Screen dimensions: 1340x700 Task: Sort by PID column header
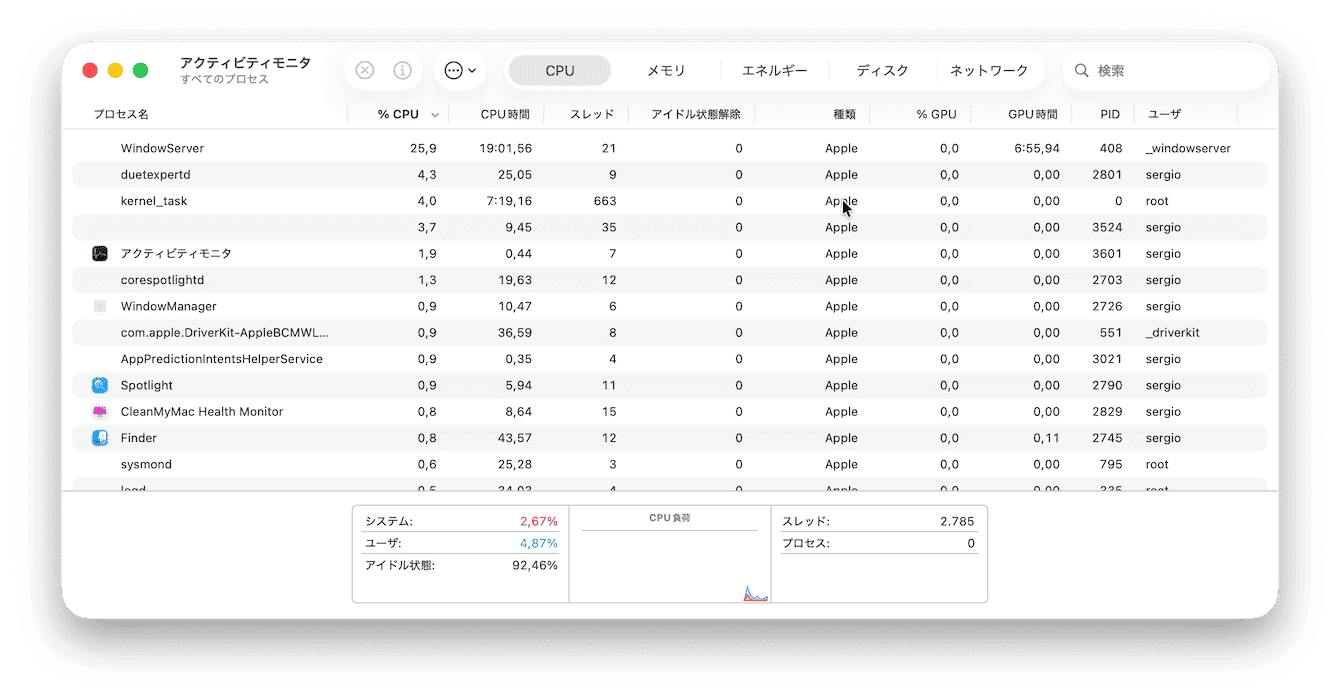point(1110,114)
